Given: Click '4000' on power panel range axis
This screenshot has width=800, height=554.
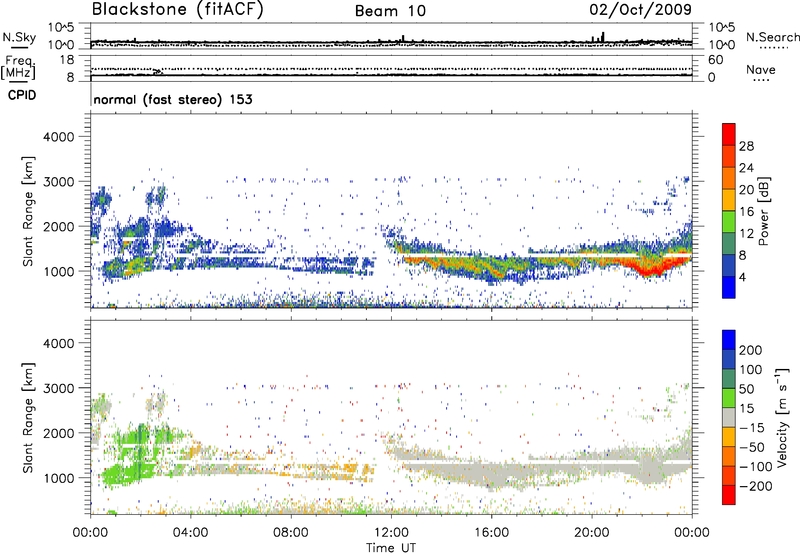Looking at the screenshot, I should point(58,137).
